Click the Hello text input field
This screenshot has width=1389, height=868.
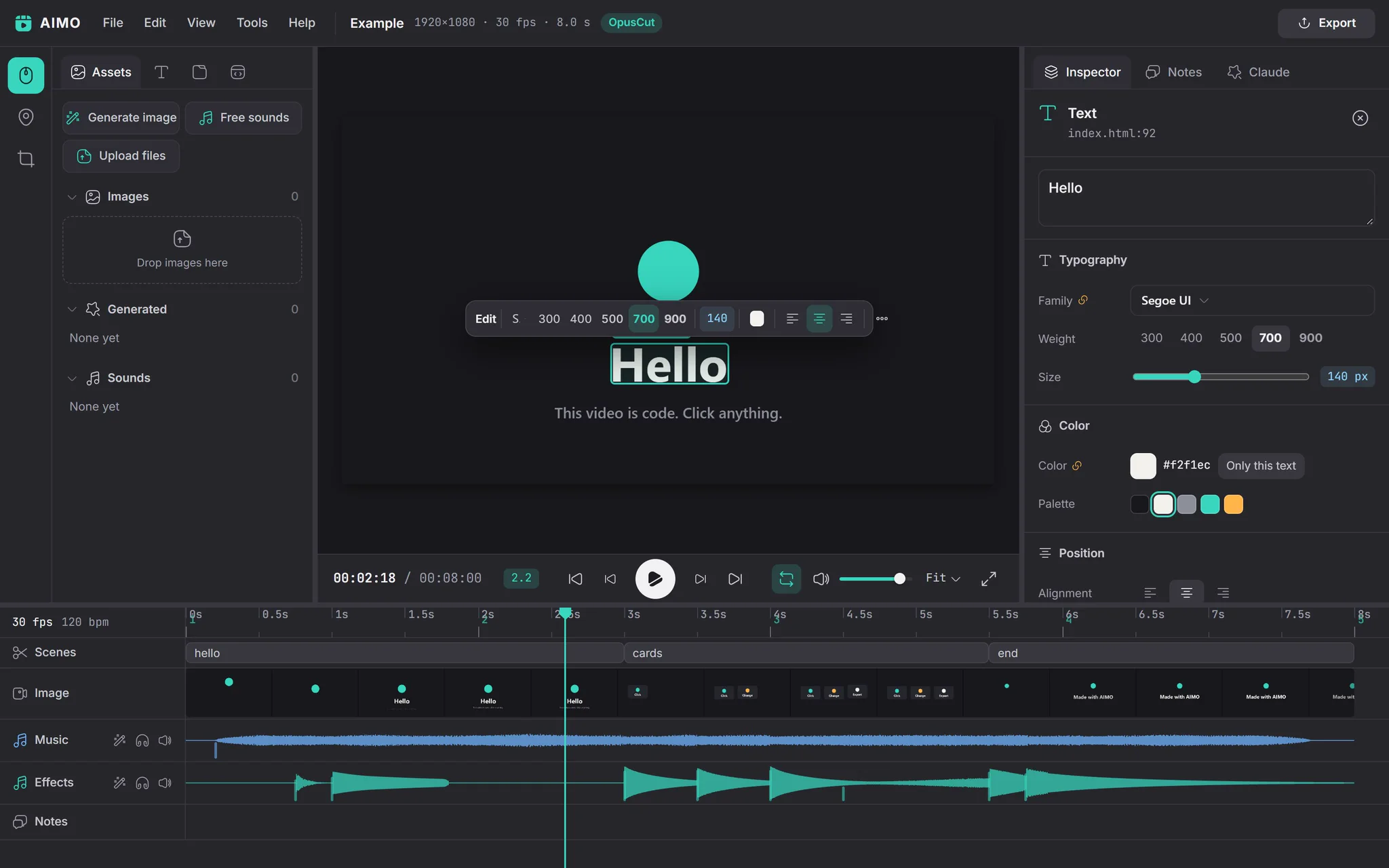click(x=1206, y=197)
